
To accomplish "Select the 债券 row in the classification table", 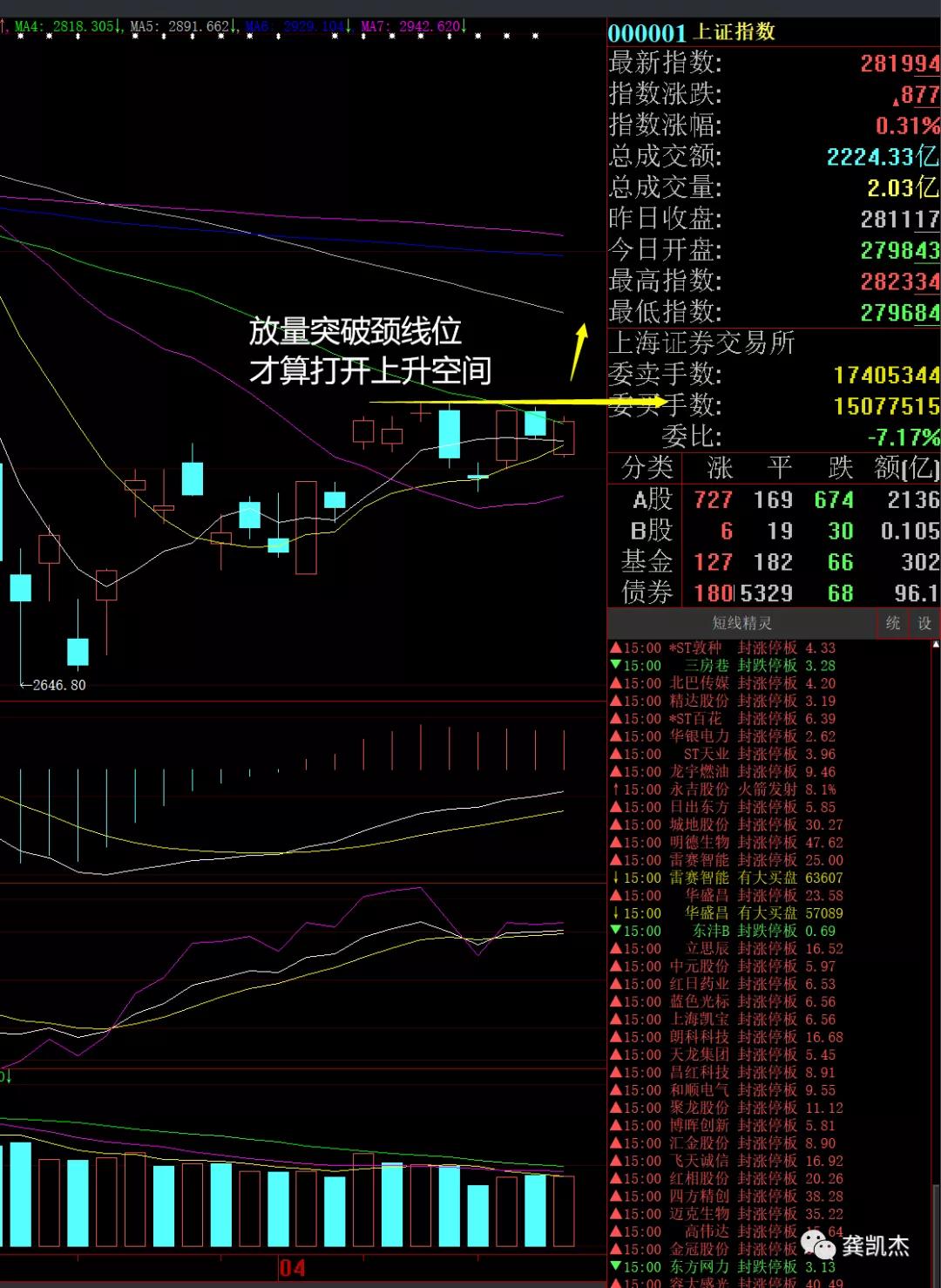I will 649,593.
